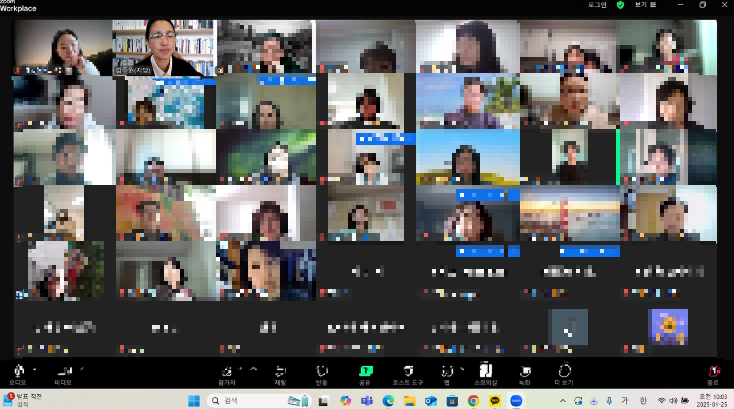Image resolution: width=734 pixels, height=409 pixels.
Task: Expand the arrow beside 참가자
Action: point(254,370)
